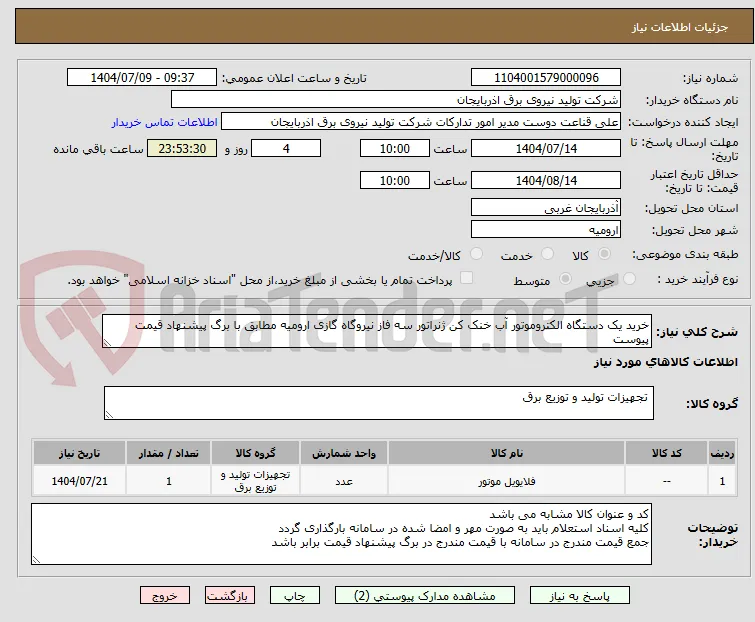Select the کالا/خدمت radio button
Screen dimensions: 755x622
[x=476, y=254]
